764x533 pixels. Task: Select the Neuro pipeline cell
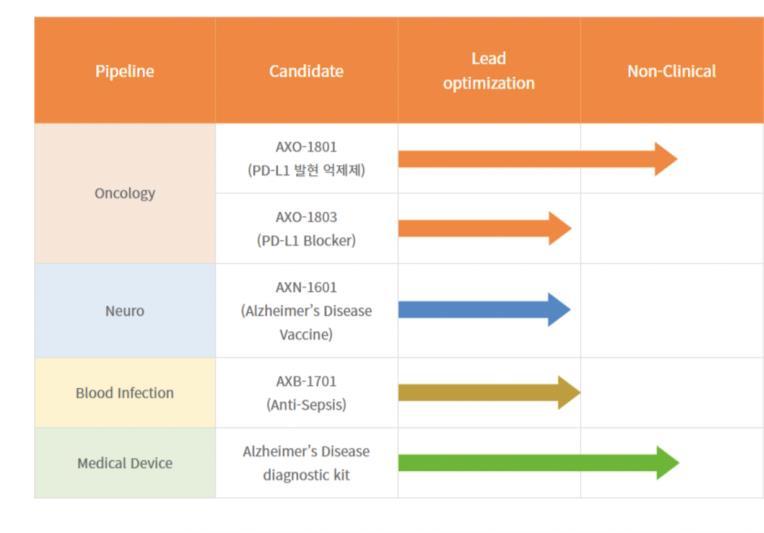[x=125, y=311]
